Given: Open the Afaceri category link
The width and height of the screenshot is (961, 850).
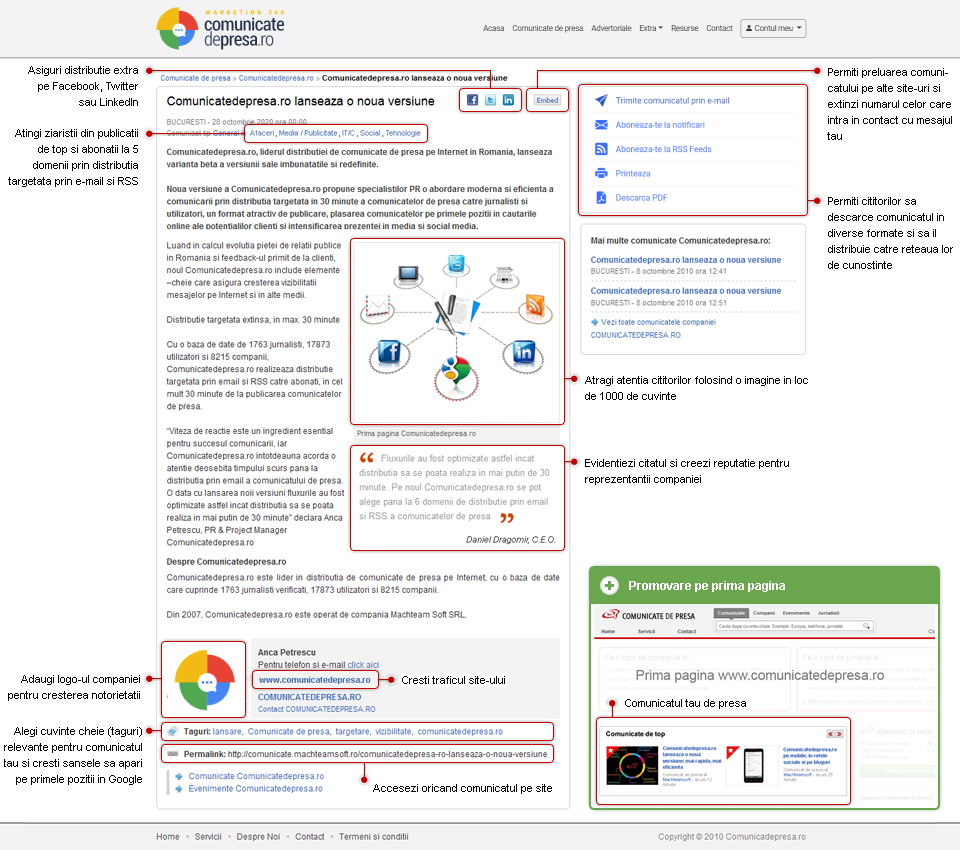Looking at the screenshot, I should [261, 132].
